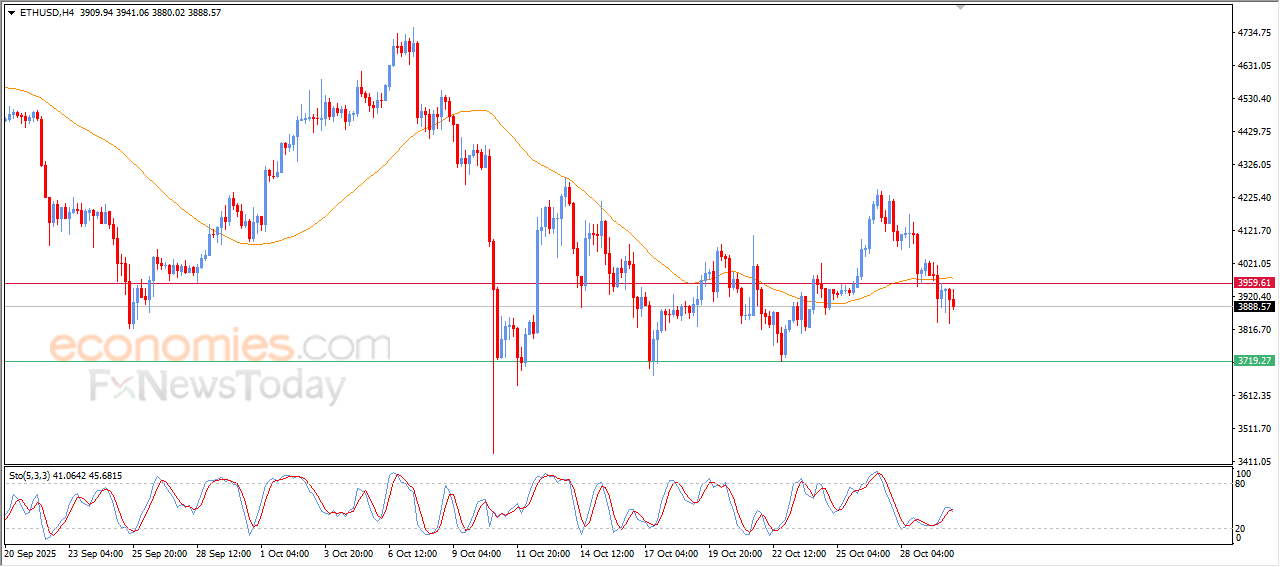Screen dimensions: 1280x567
Task: Click the 19 Oct 20:00 time label
Action: click(736, 552)
